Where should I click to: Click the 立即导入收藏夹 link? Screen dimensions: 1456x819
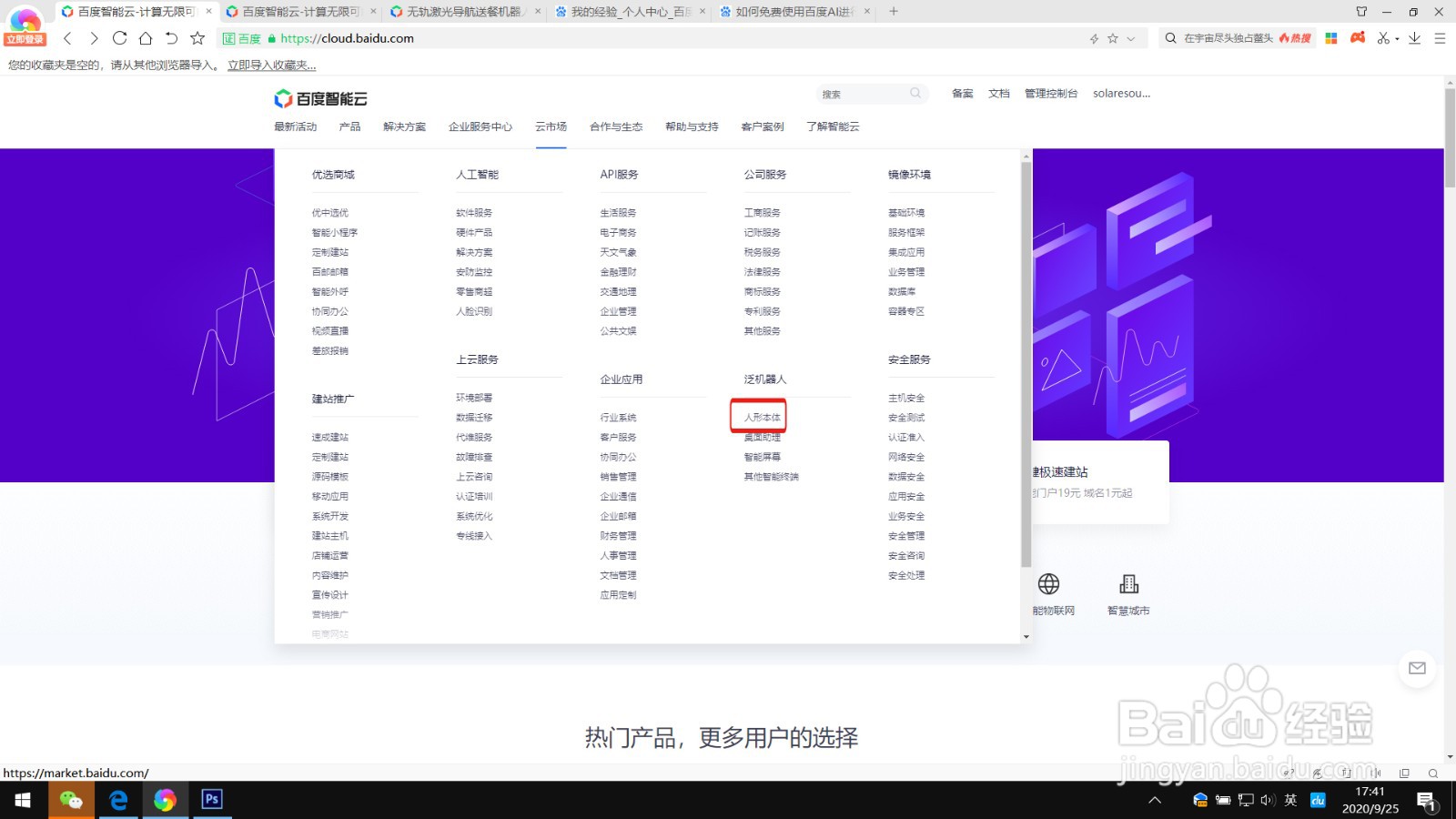coord(271,66)
